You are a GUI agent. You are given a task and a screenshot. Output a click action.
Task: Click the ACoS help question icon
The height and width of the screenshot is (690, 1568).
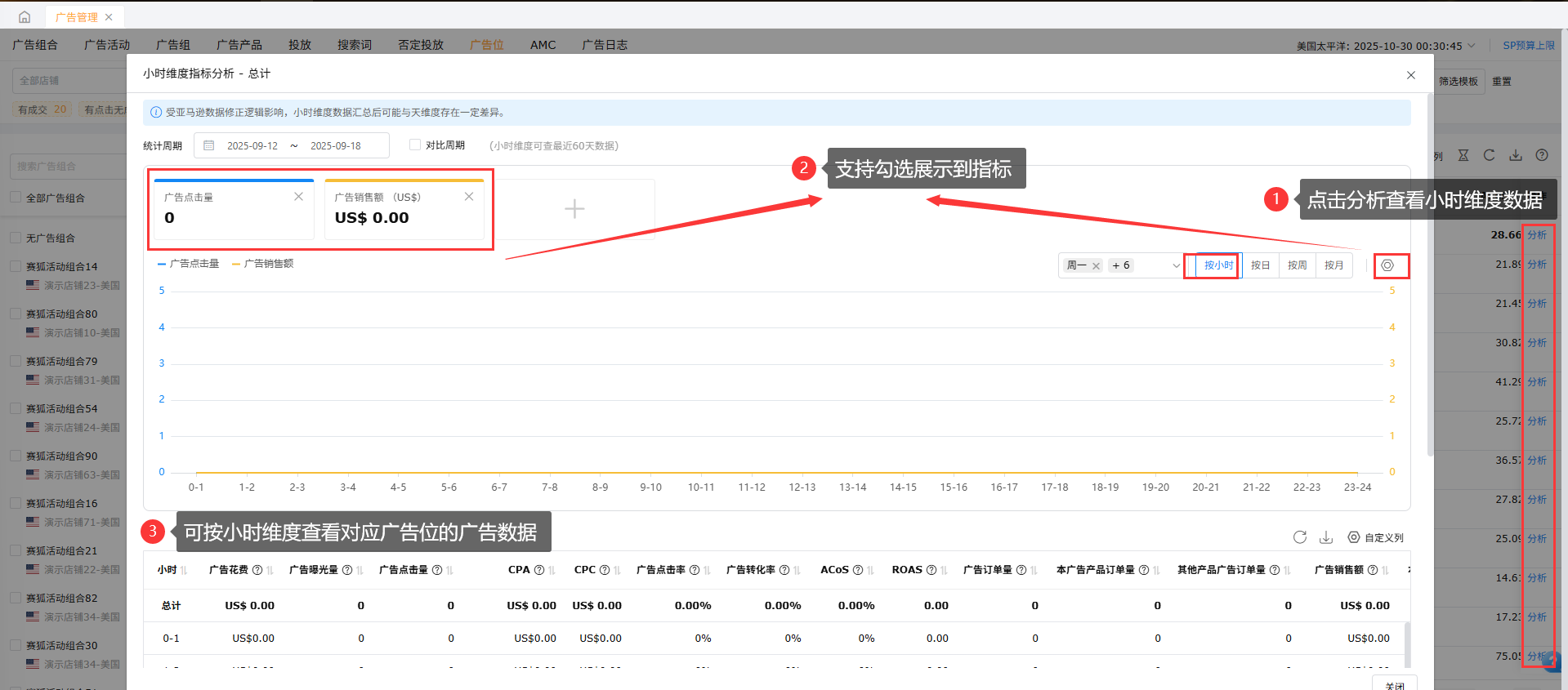pos(858,570)
